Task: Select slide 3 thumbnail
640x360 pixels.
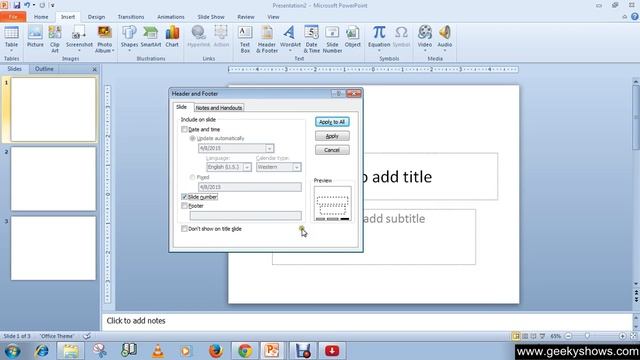Action: pyautogui.click(x=53, y=248)
